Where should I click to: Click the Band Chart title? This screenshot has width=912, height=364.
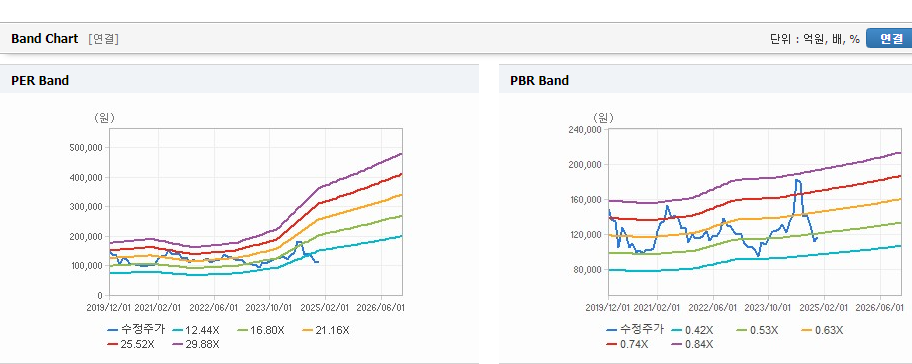point(44,39)
